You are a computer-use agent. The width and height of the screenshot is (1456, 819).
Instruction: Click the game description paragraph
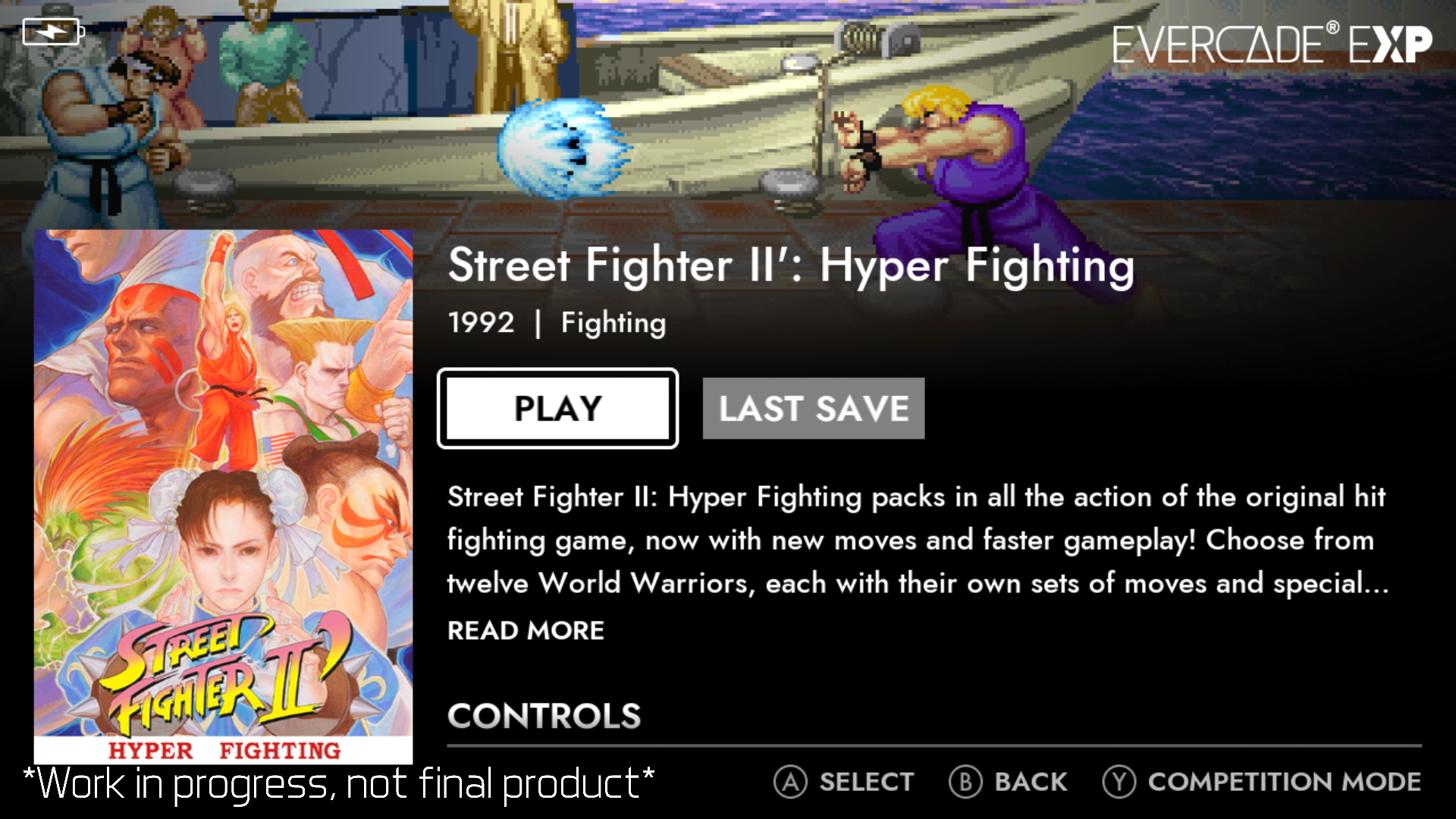coord(918,540)
